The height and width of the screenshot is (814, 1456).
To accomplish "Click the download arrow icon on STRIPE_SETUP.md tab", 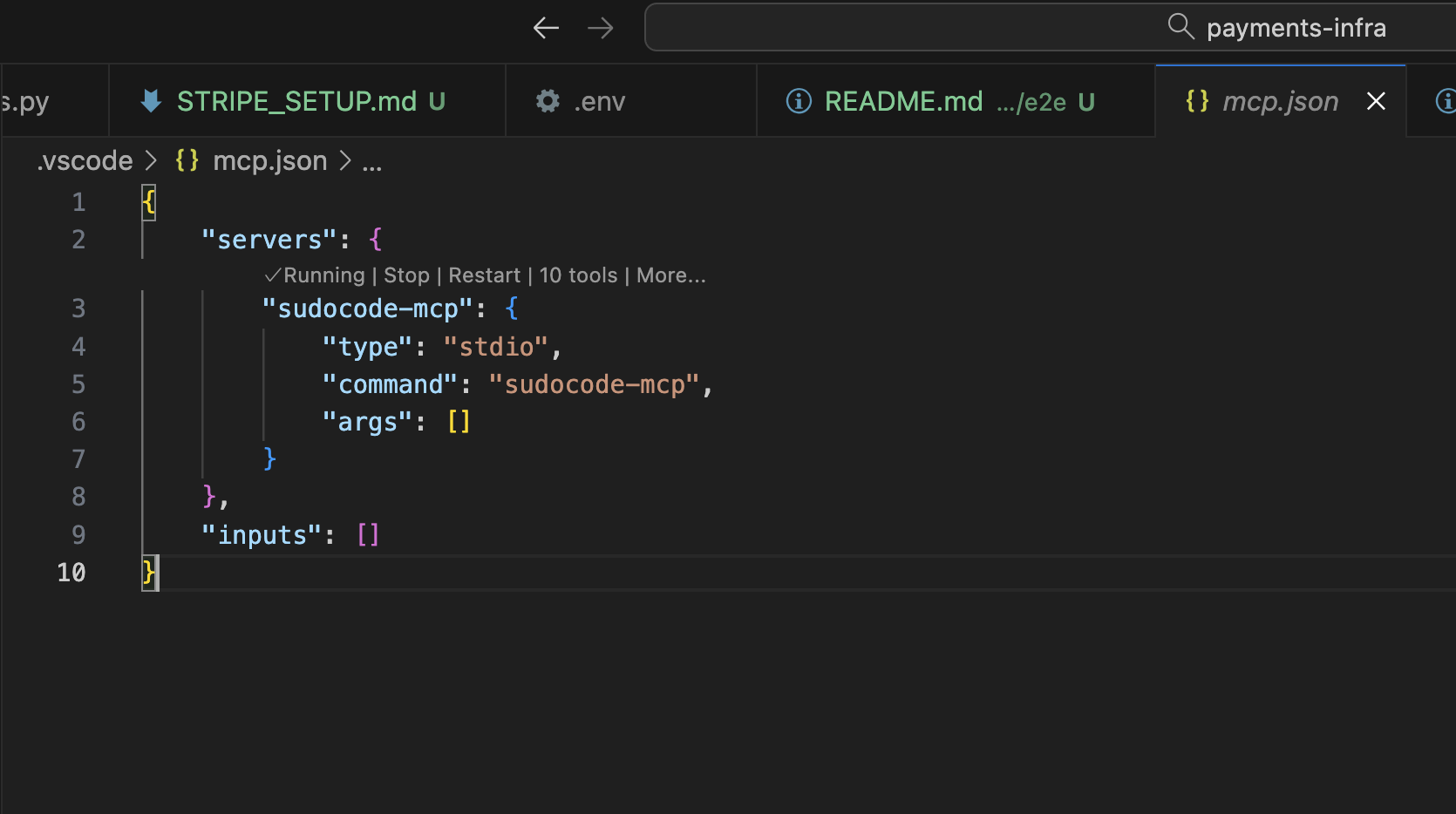I will (149, 100).
